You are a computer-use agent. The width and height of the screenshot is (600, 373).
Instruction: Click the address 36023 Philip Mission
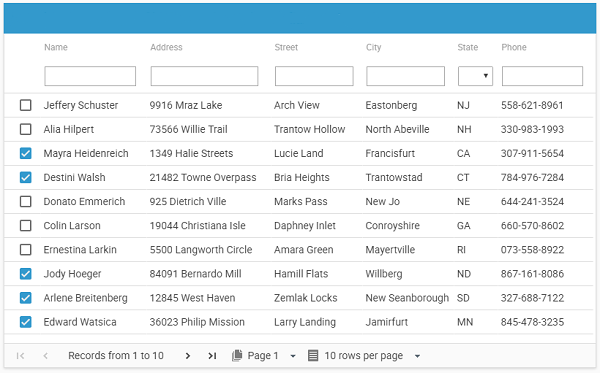(197, 322)
